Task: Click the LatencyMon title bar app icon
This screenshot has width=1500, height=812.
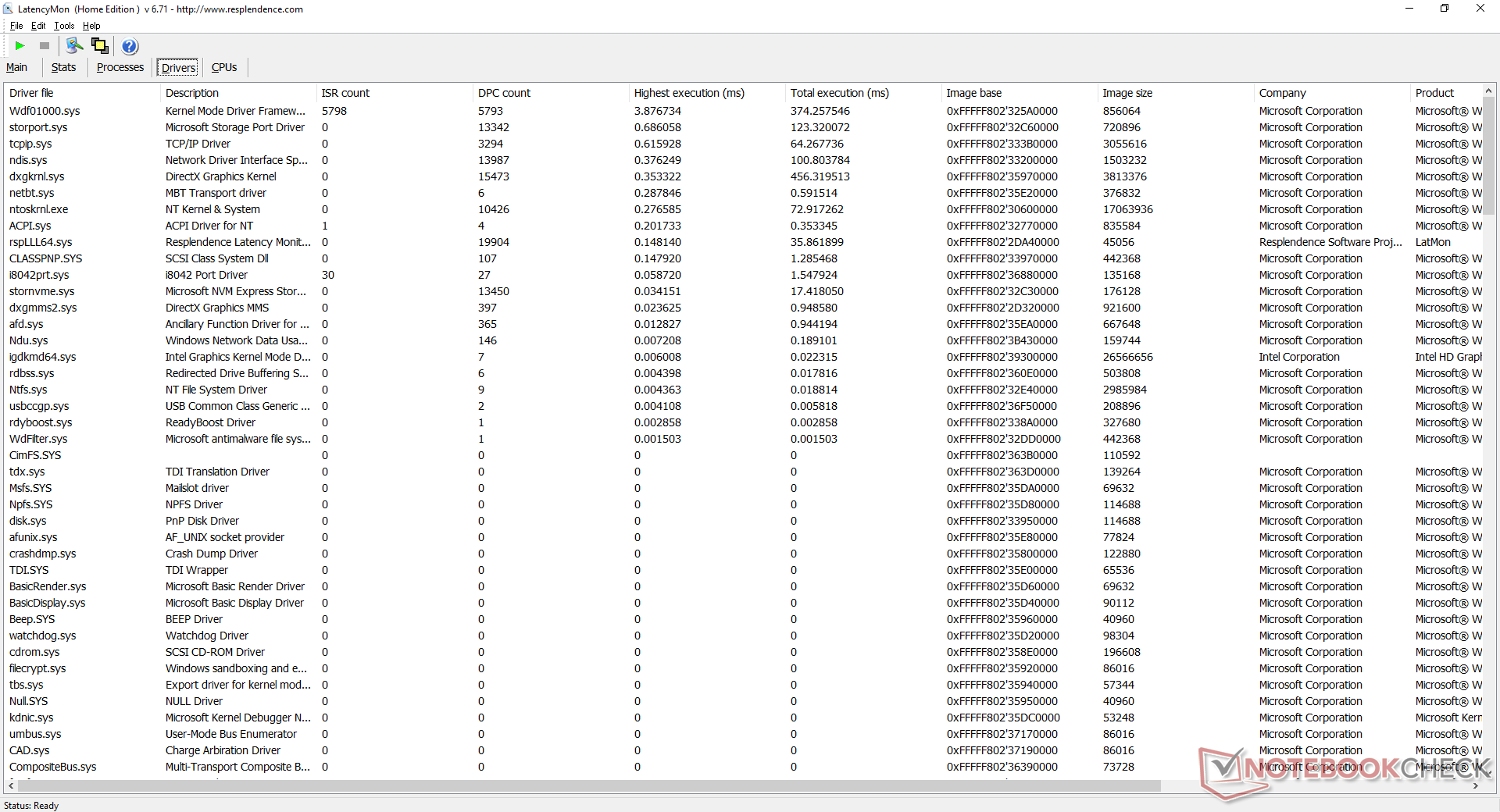Action: pos(8,9)
